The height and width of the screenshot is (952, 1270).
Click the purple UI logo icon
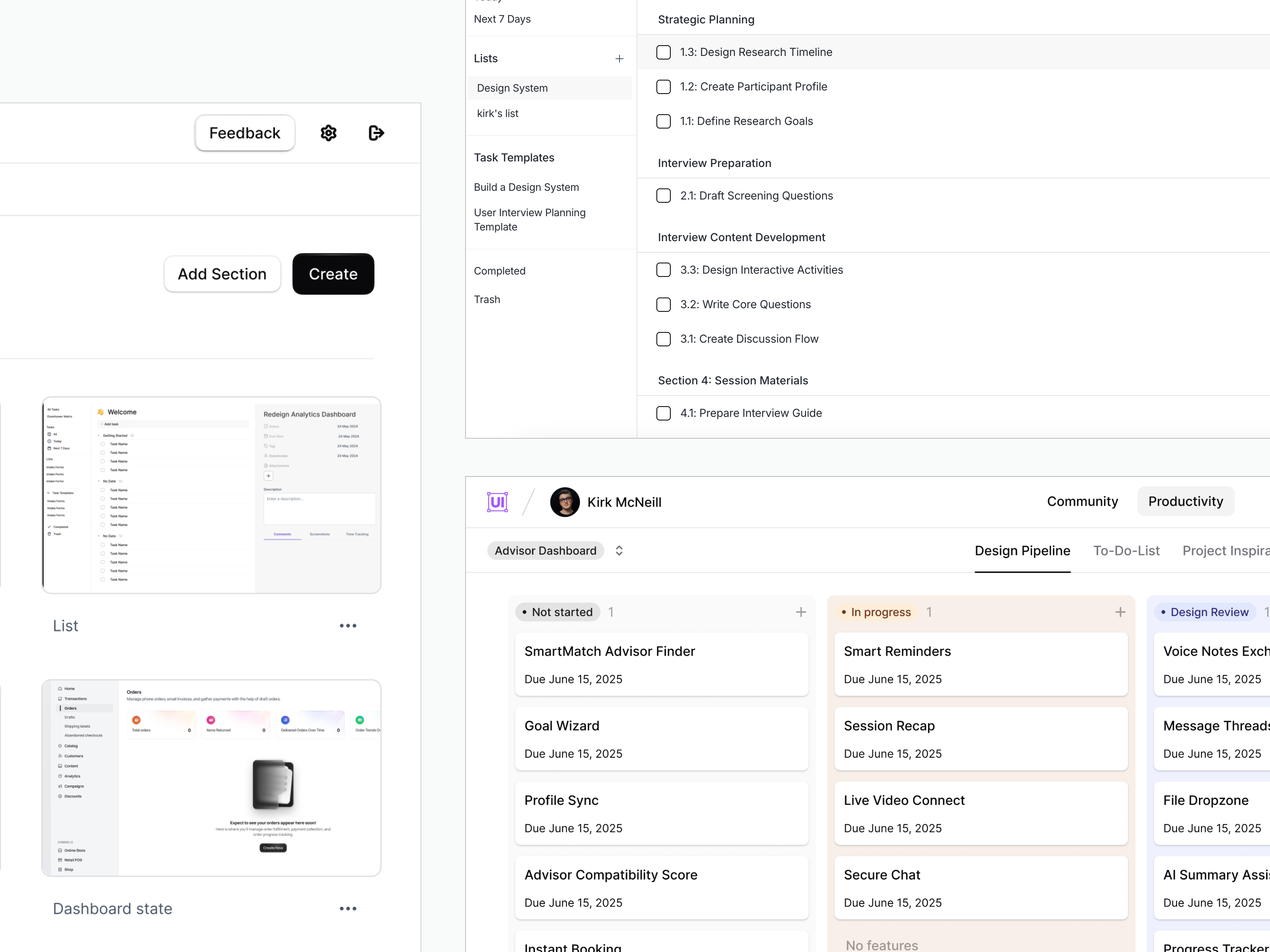[x=497, y=502]
